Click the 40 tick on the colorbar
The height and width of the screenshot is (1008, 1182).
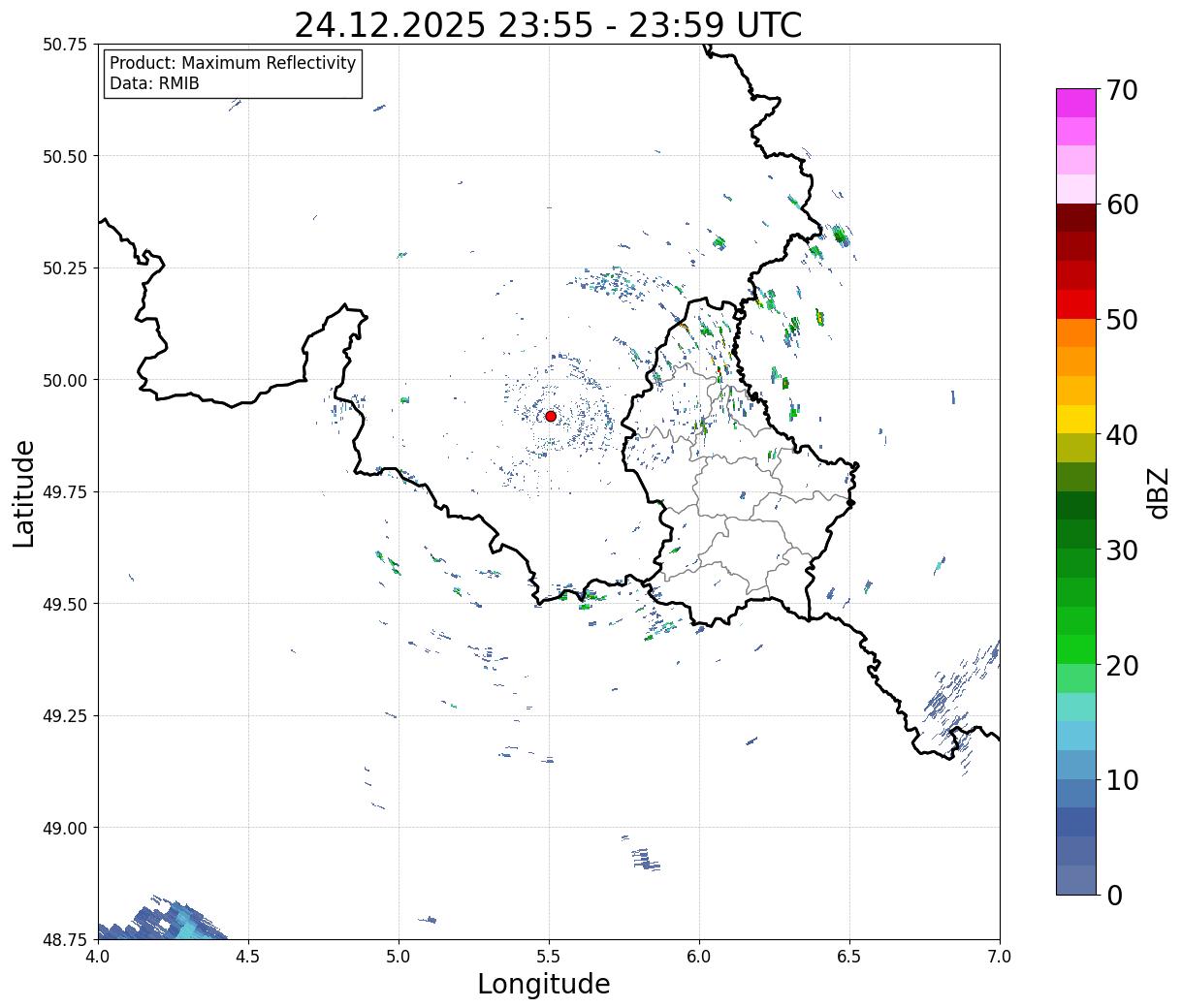click(1122, 434)
